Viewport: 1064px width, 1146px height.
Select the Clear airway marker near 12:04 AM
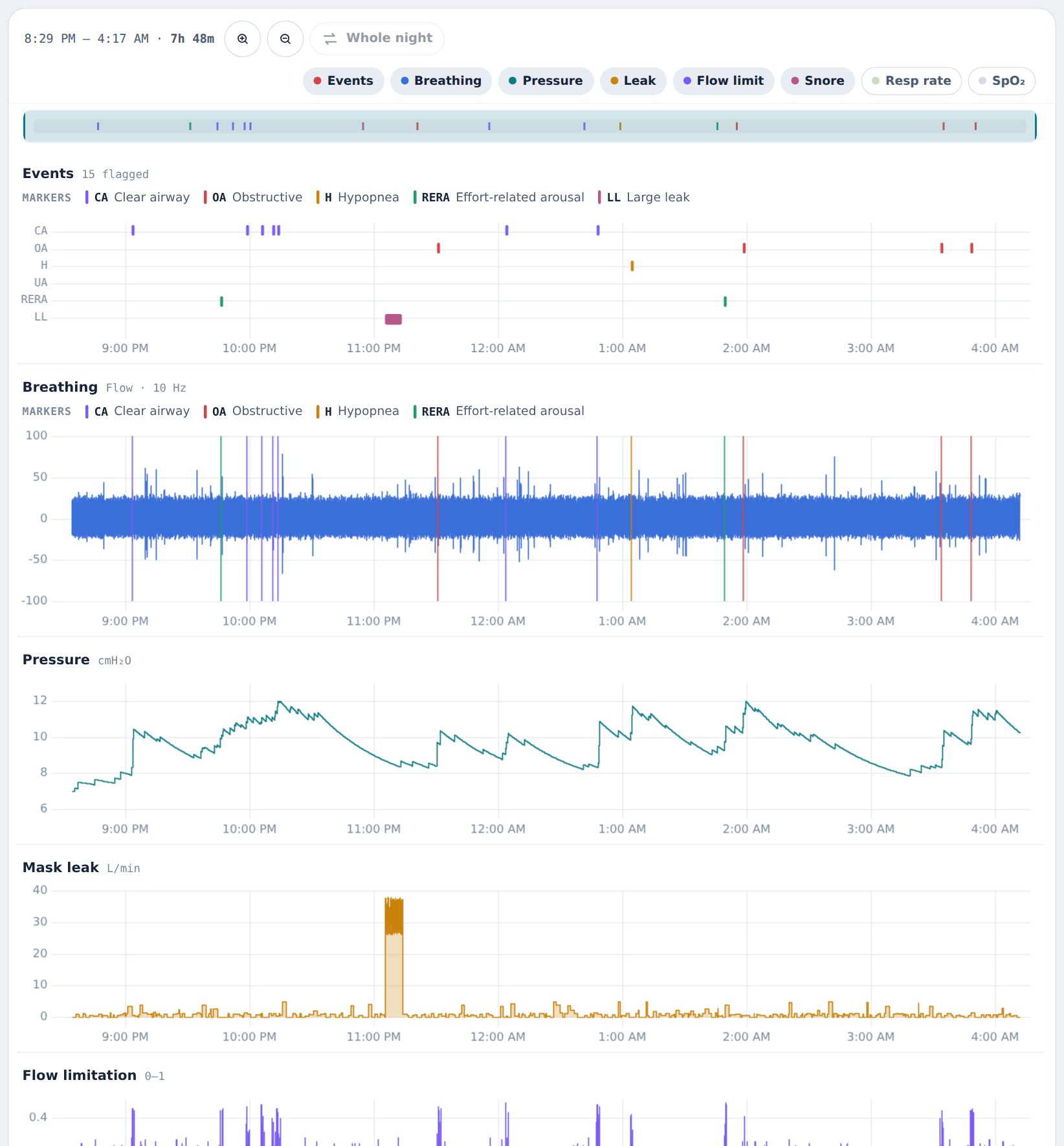pos(507,230)
